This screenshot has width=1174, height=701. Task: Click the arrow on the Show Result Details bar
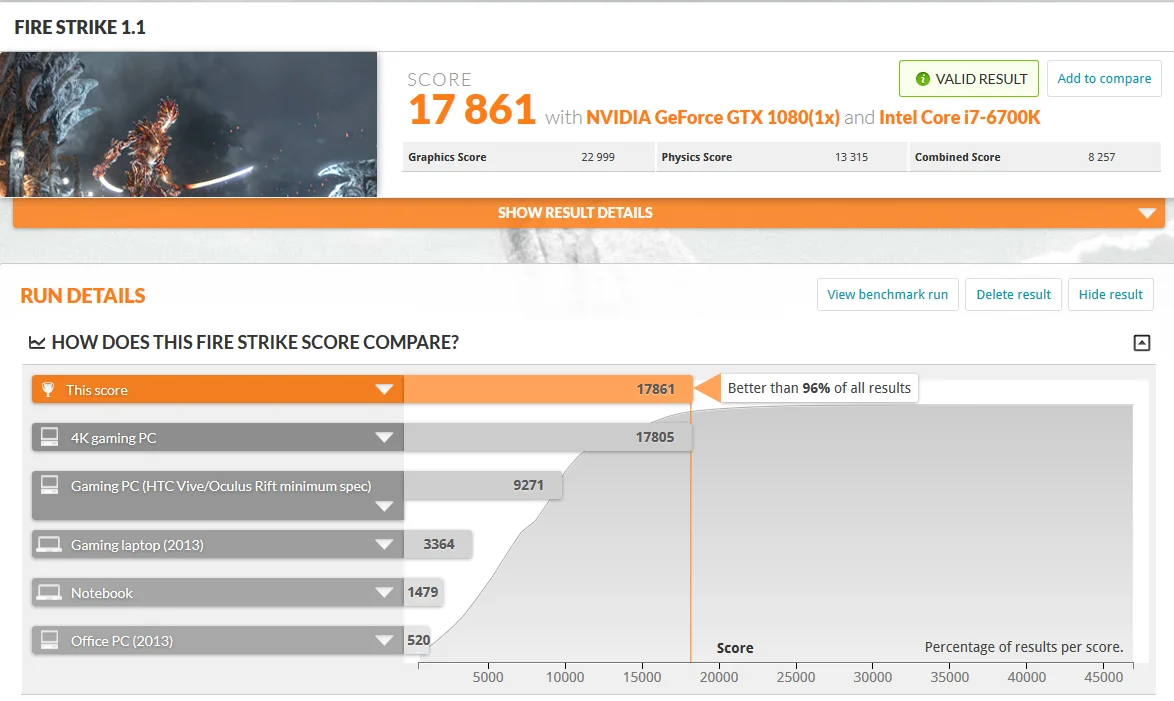tap(1146, 213)
